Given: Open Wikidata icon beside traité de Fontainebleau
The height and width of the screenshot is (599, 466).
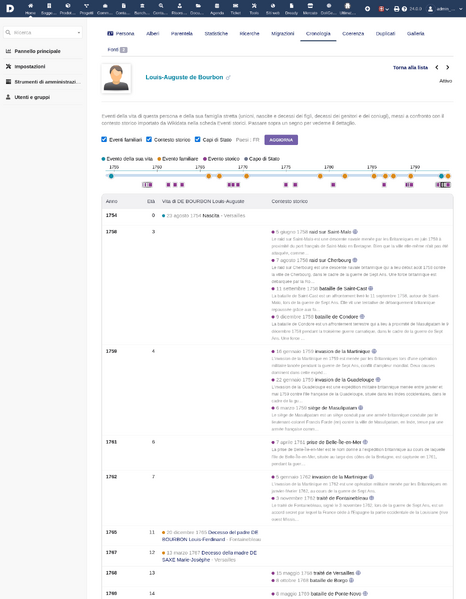Looking at the screenshot, I should click(x=372, y=498).
